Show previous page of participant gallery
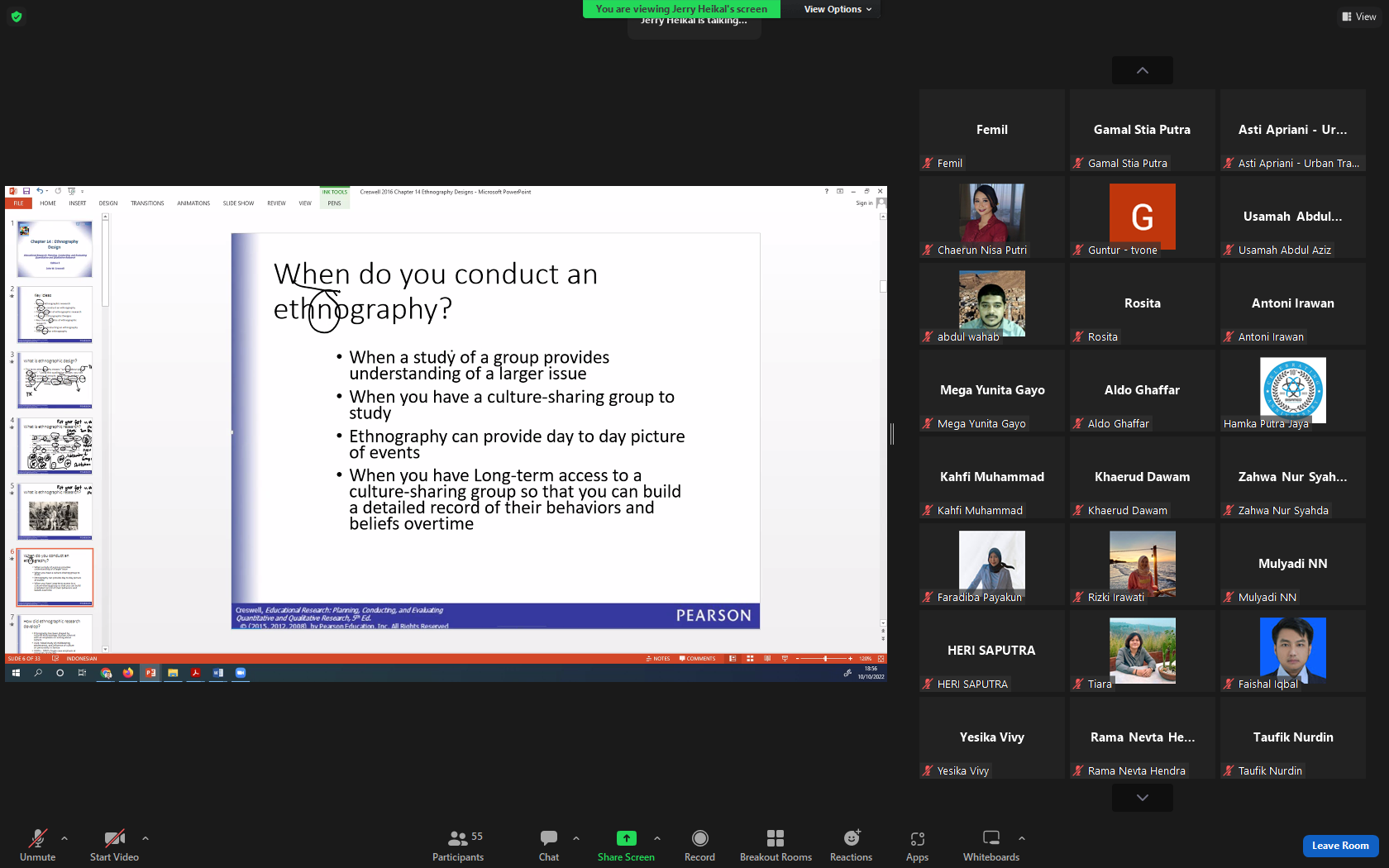Viewport: 1389px width, 868px height. [1143, 70]
